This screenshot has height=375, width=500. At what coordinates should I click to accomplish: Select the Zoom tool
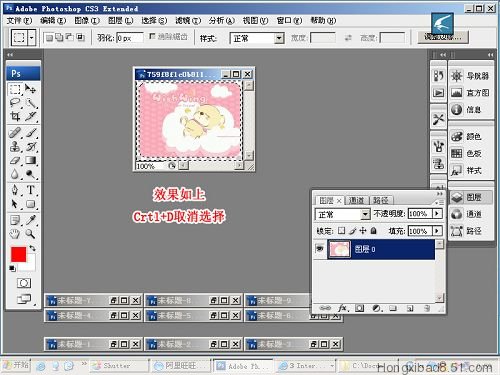tap(31, 234)
